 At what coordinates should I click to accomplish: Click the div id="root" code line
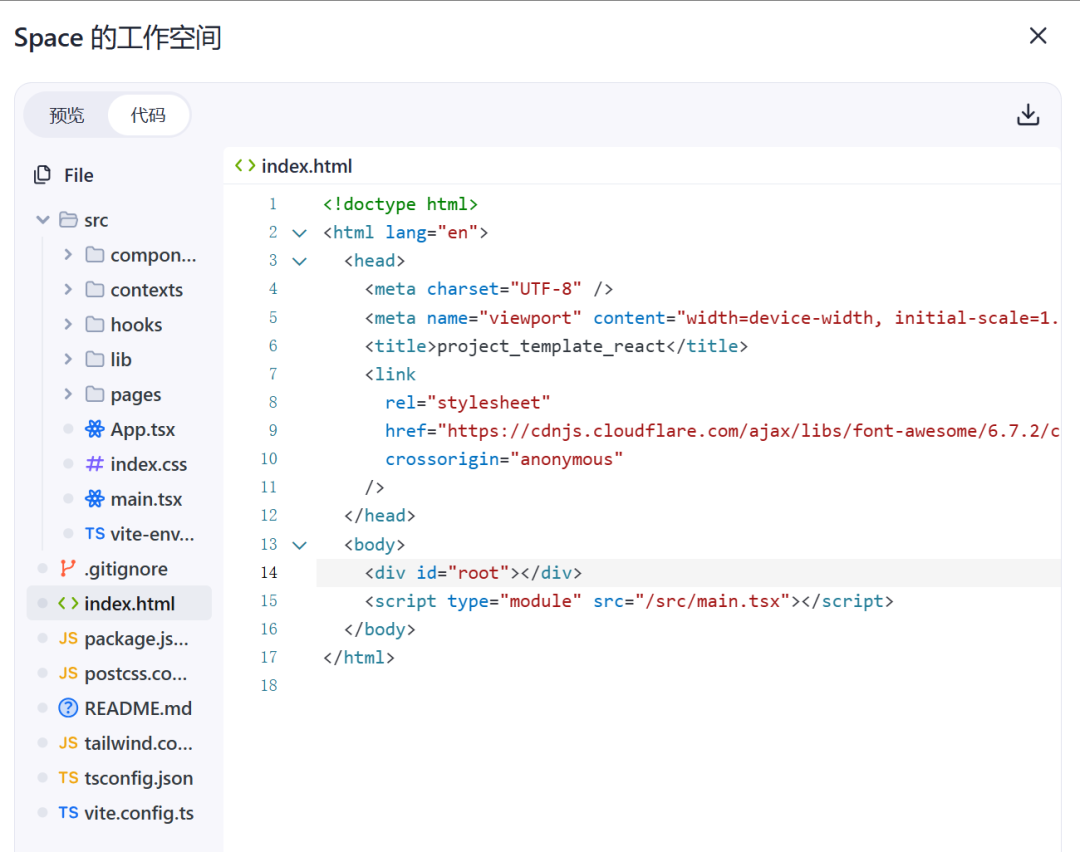473,573
